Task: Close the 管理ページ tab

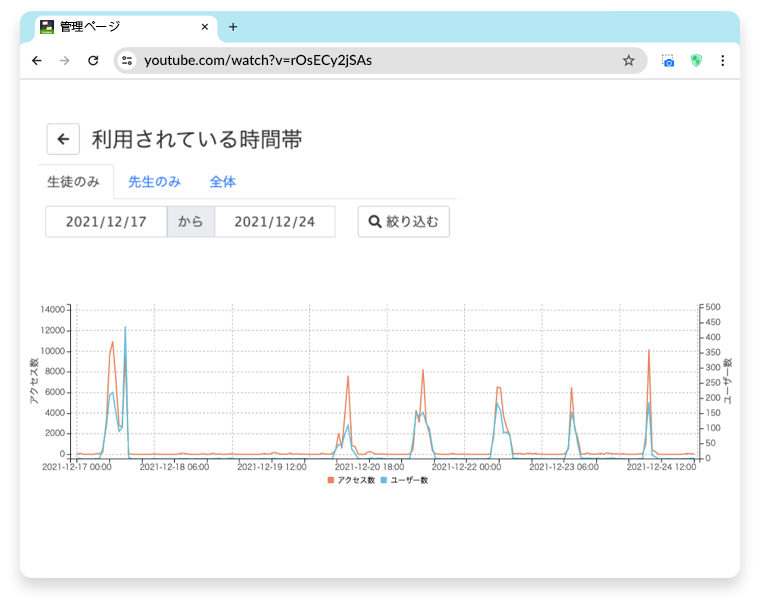Action: click(x=205, y=27)
